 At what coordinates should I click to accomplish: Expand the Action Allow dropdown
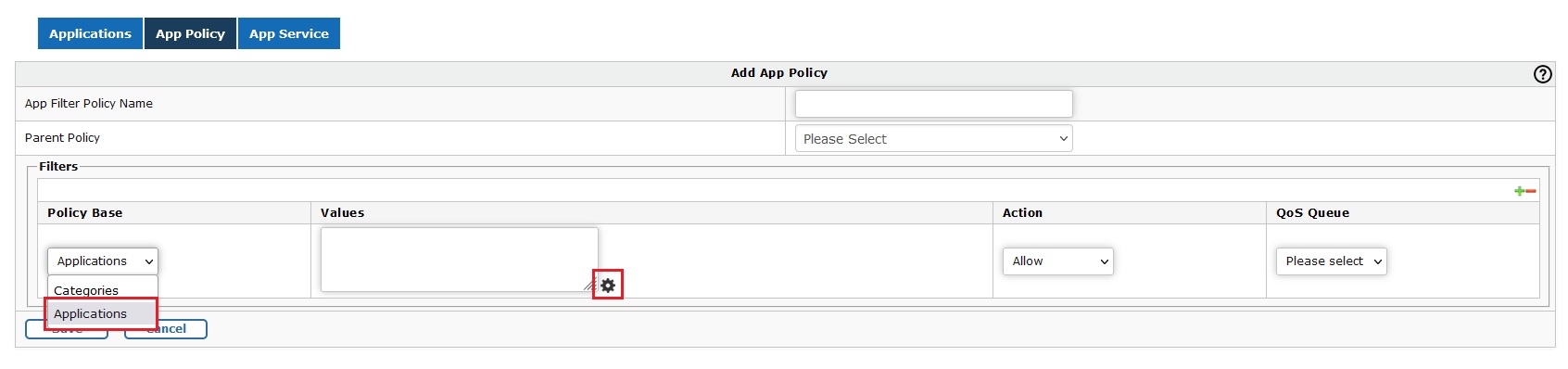1057,261
